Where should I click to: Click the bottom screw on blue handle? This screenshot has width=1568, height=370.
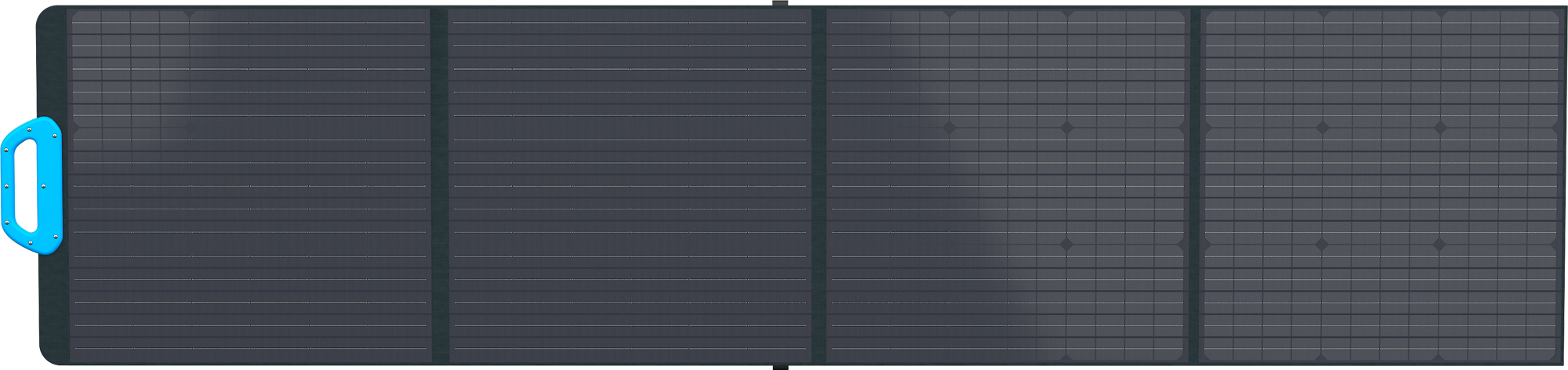click(31, 243)
